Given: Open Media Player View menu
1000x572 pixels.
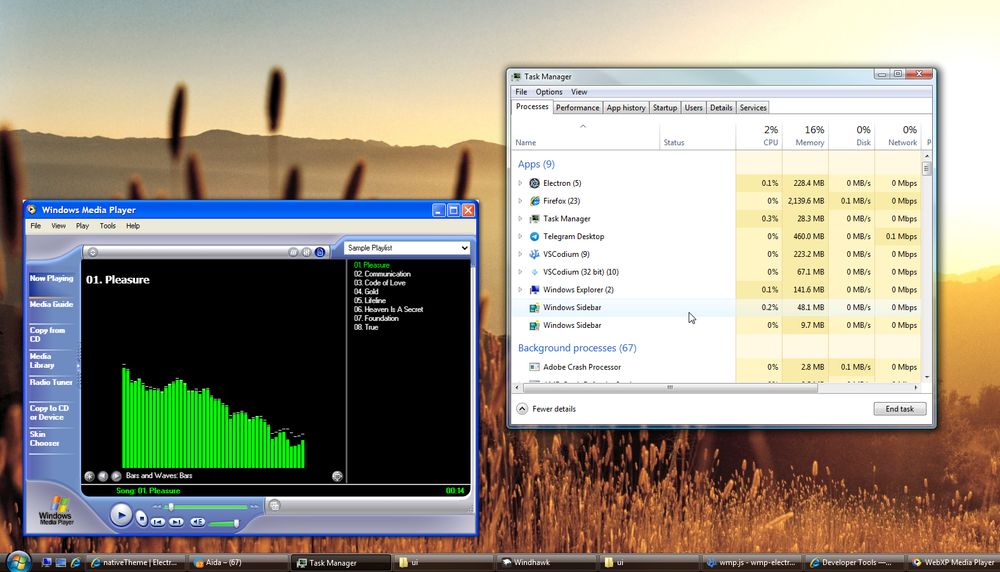Looking at the screenshot, I should click(x=59, y=226).
